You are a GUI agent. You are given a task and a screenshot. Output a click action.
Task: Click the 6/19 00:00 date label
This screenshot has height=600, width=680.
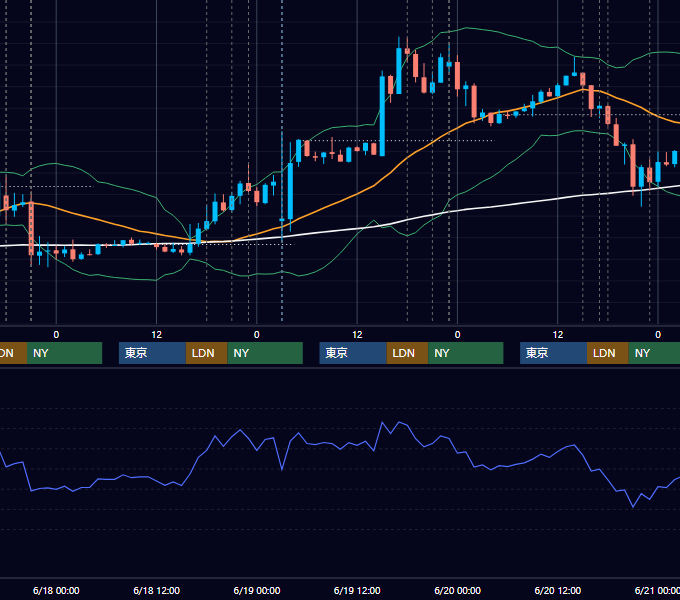point(257,590)
